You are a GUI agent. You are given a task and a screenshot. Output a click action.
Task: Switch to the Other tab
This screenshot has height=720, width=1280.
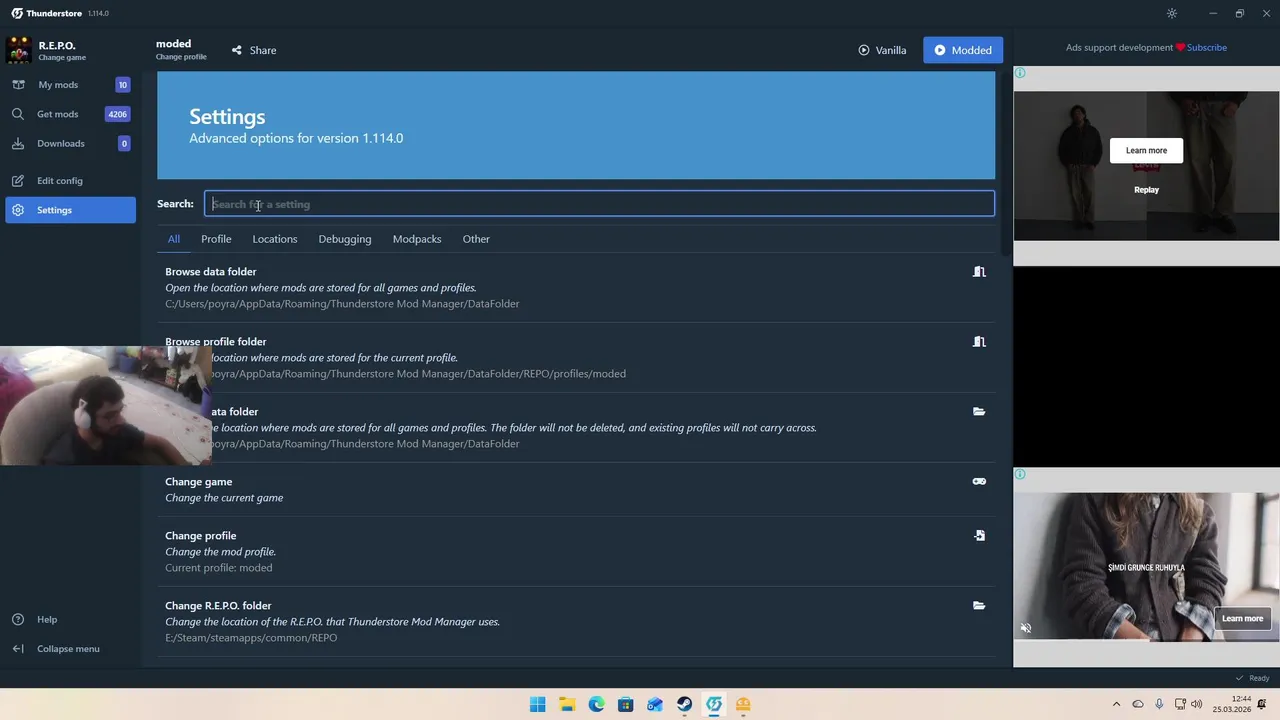click(x=476, y=239)
